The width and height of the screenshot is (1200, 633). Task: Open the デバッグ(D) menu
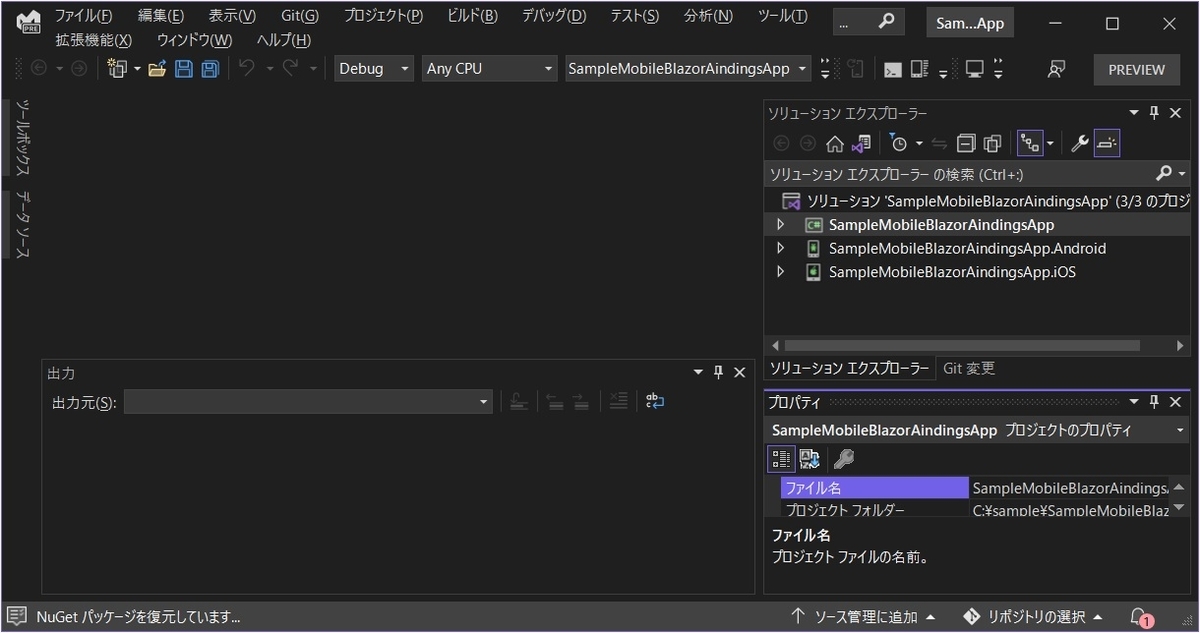point(554,16)
